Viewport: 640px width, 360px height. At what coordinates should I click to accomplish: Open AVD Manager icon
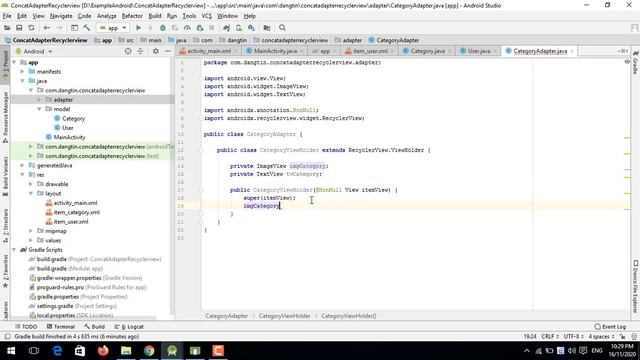point(239,28)
